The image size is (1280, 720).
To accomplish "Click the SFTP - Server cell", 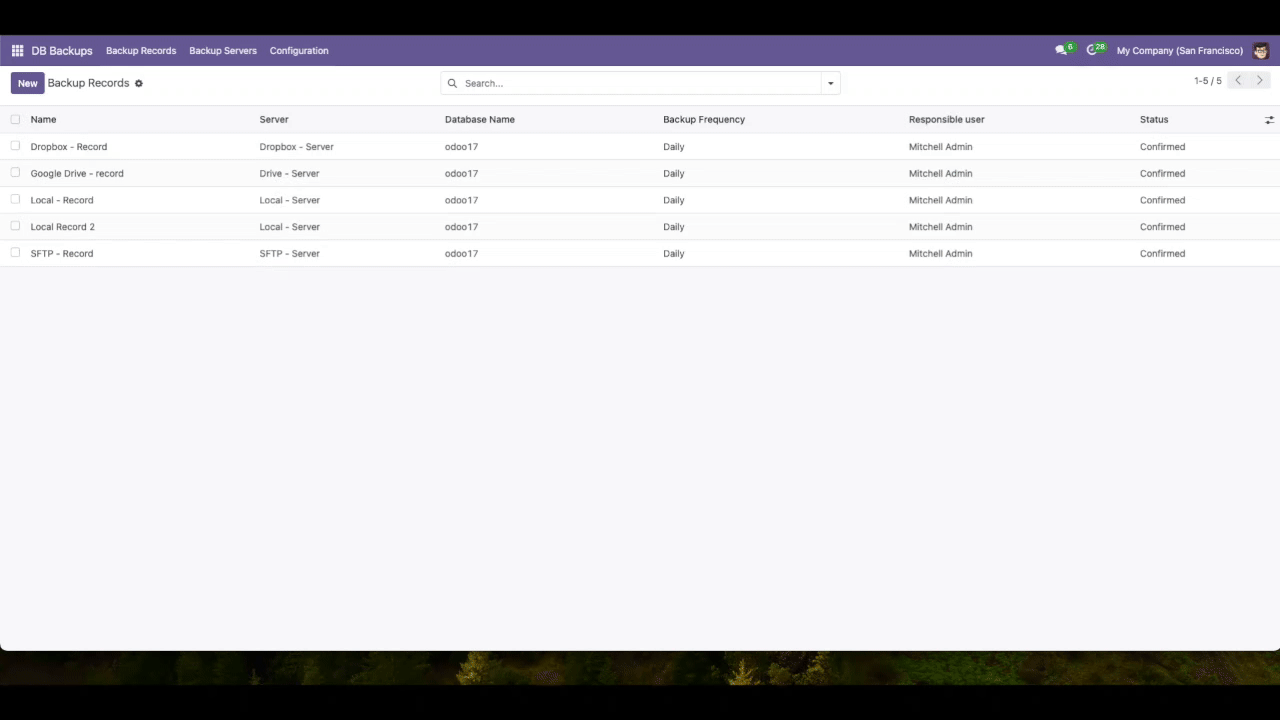I will click(290, 254).
